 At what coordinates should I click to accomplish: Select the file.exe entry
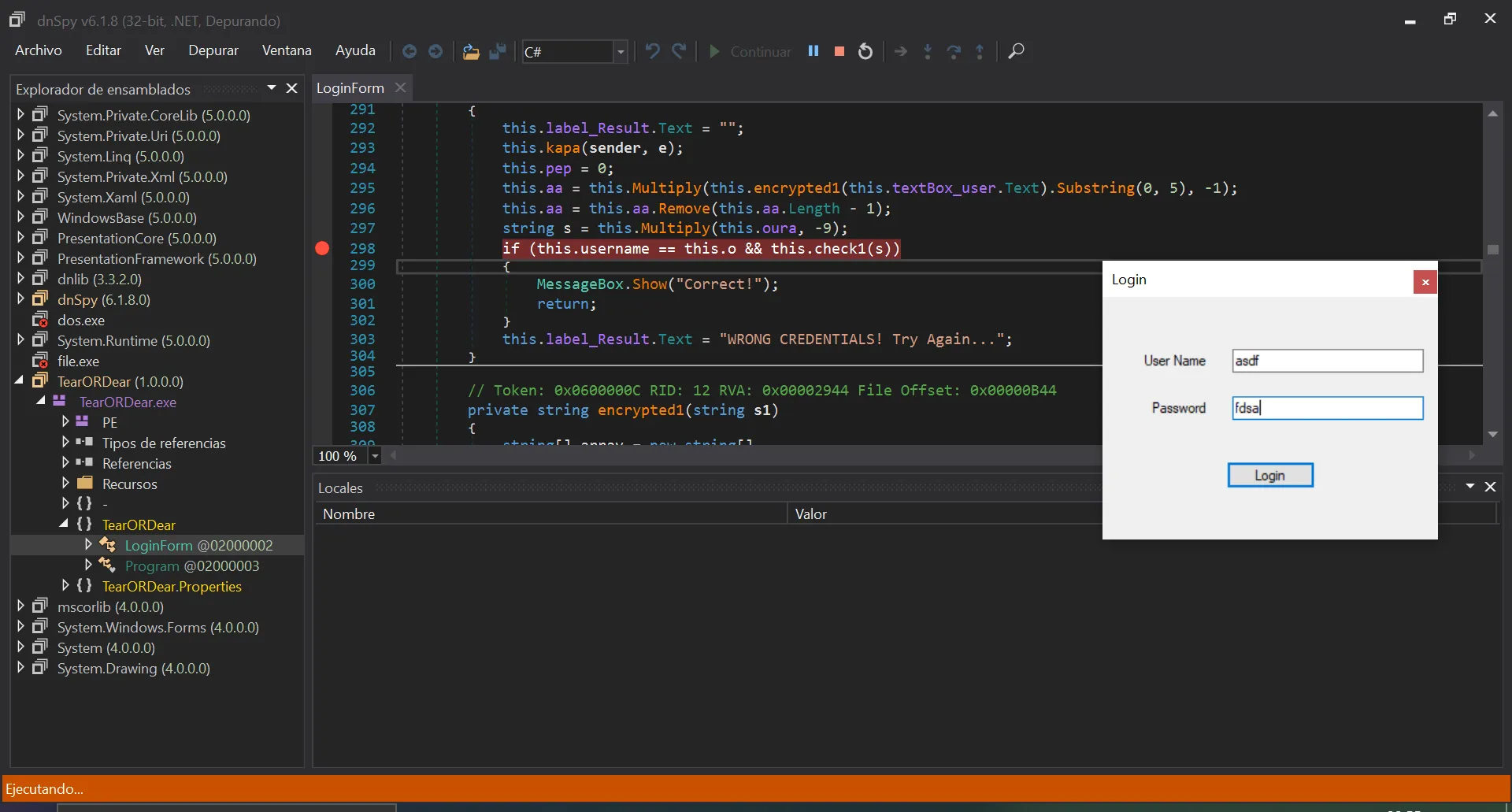(x=78, y=362)
